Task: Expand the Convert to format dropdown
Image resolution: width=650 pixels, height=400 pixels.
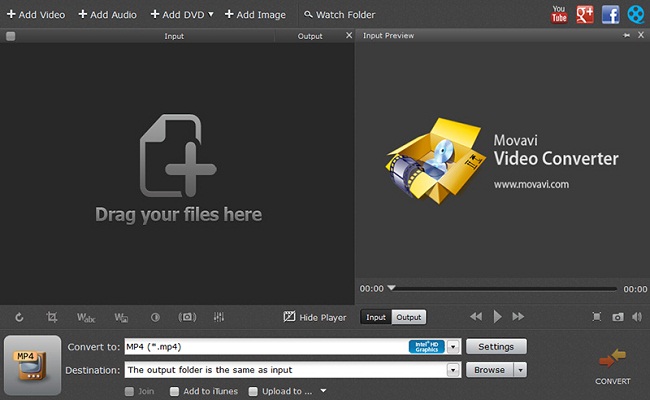Action: tap(454, 347)
